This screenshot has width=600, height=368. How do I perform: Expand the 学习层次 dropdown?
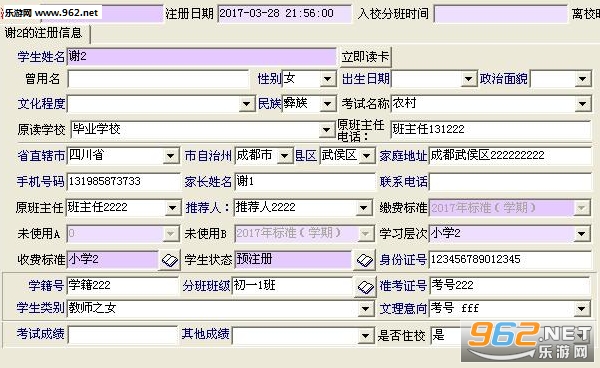coord(582,234)
